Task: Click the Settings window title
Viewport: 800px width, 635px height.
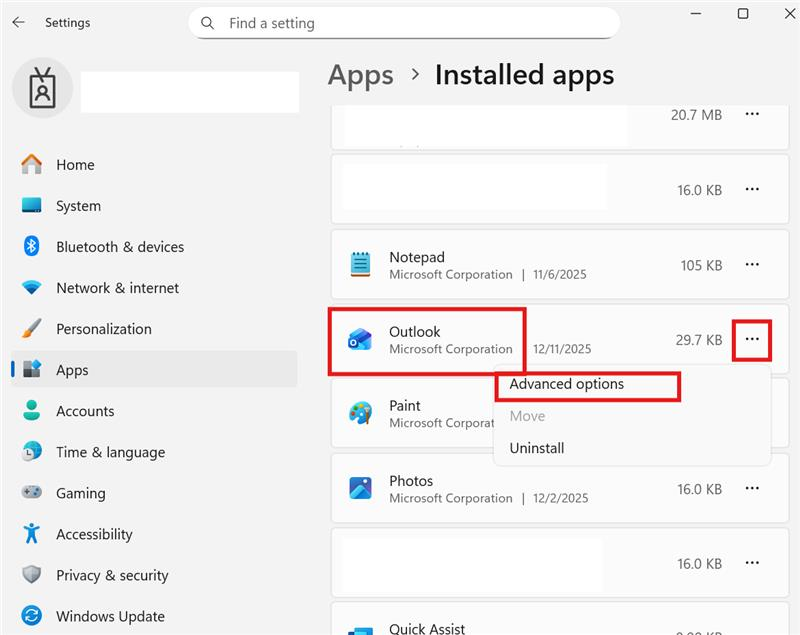Action: [x=67, y=23]
